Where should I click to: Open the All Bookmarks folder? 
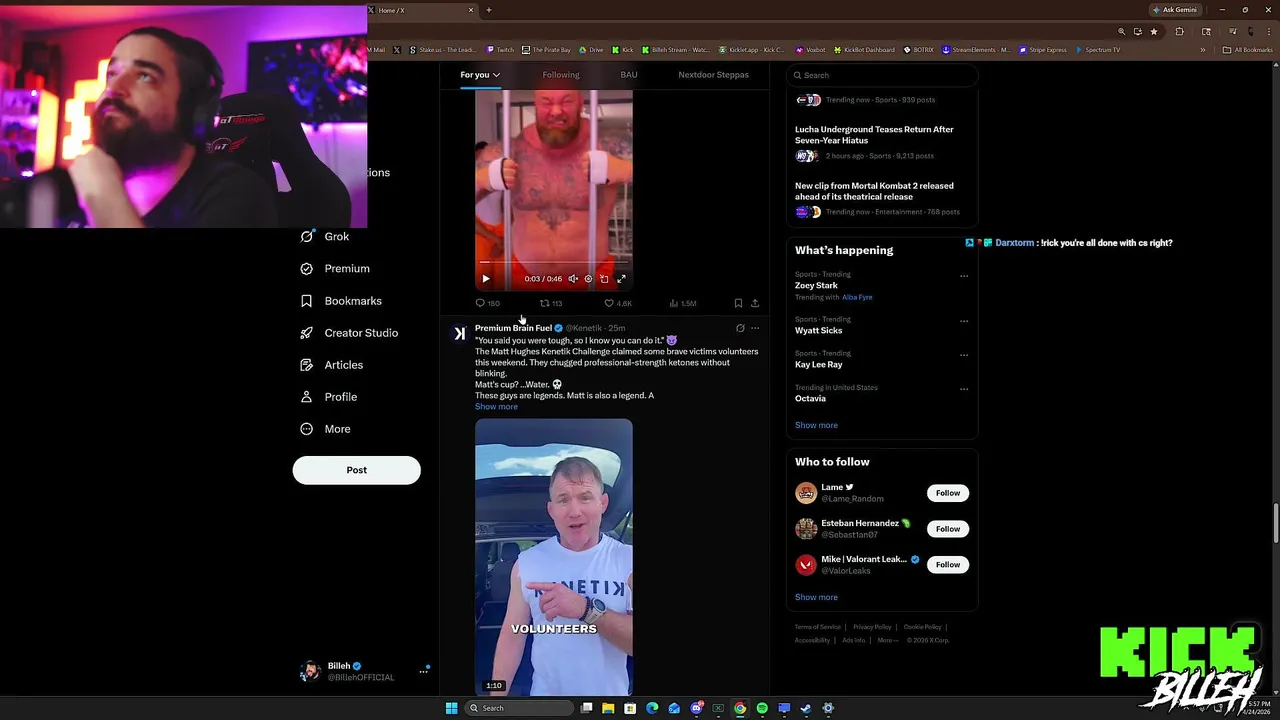(1247, 50)
